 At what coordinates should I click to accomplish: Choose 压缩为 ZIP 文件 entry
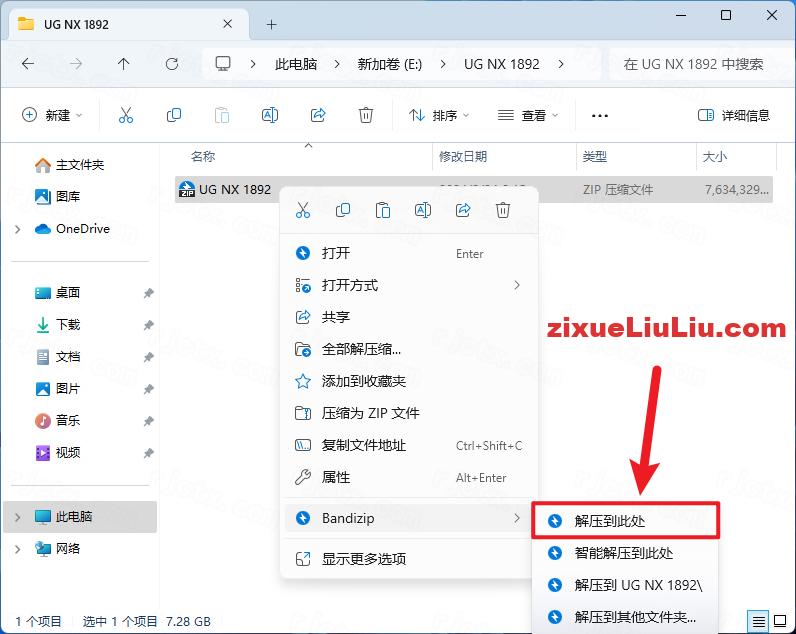coord(409,413)
